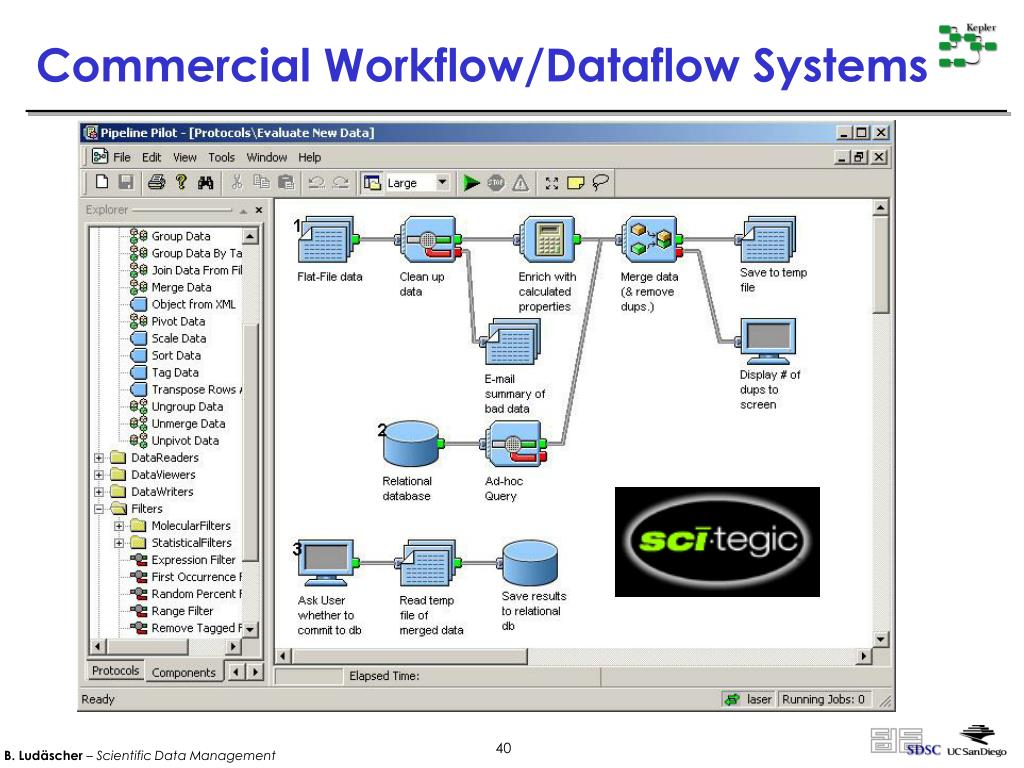Select the Flat-File data component

click(327, 240)
